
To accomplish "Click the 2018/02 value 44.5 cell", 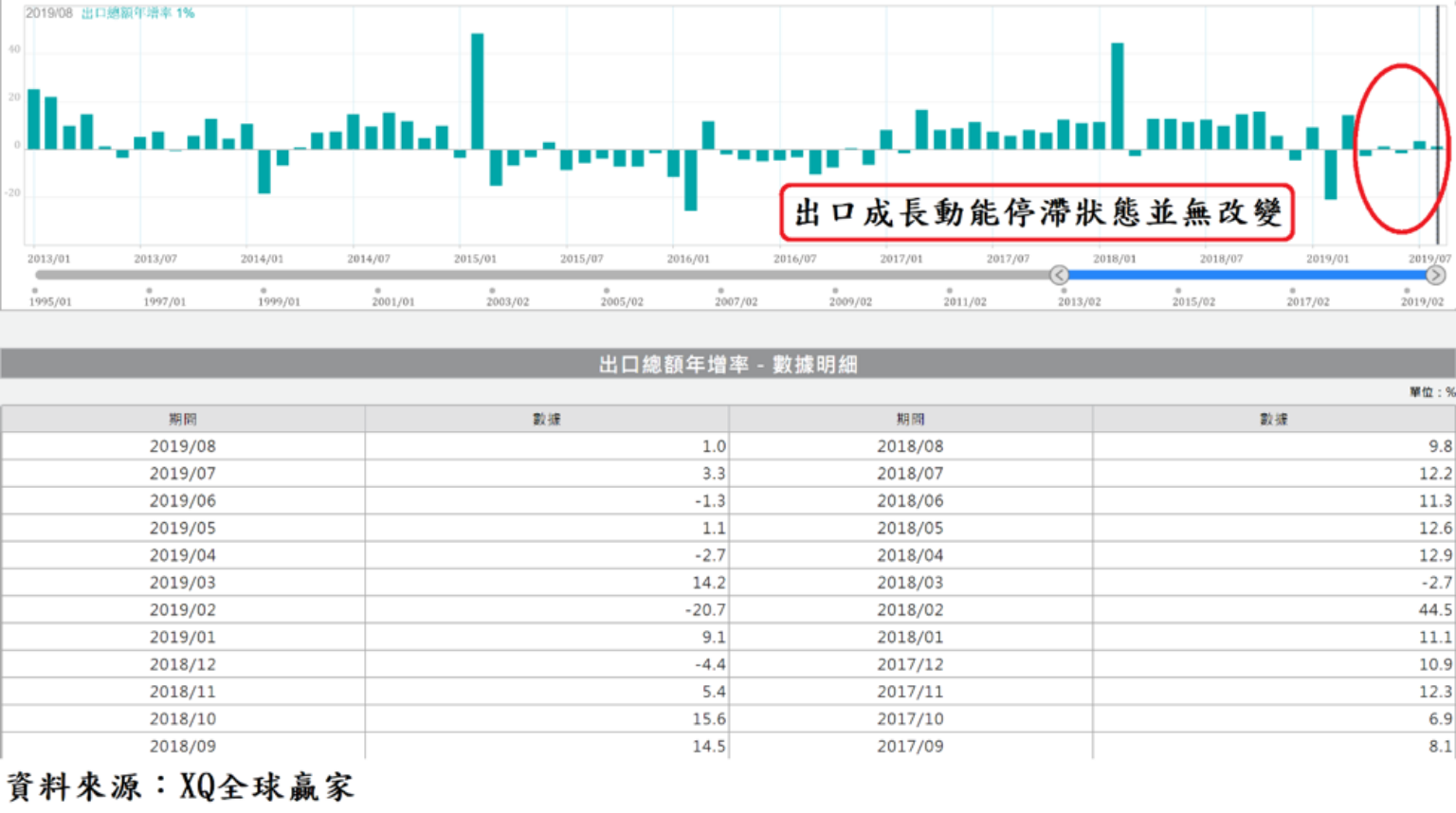I will tap(1273, 610).
